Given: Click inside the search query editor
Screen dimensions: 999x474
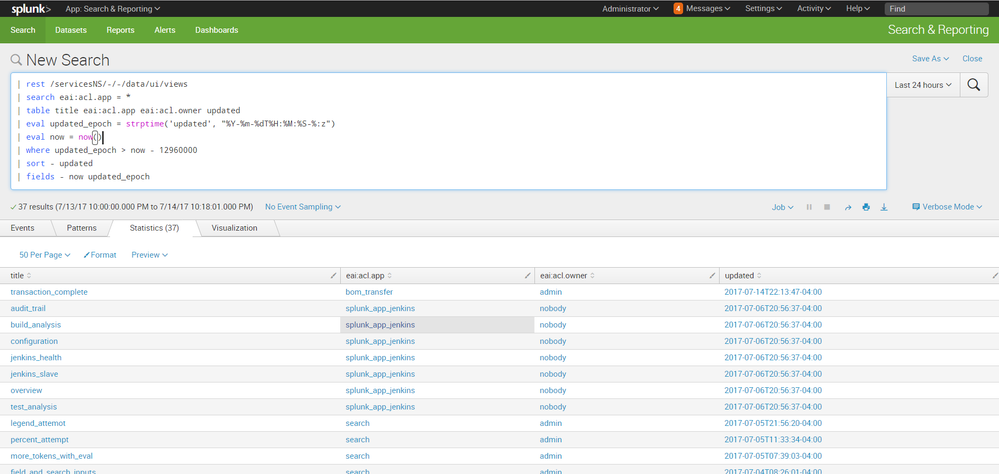Looking at the screenshot, I should (x=448, y=131).
